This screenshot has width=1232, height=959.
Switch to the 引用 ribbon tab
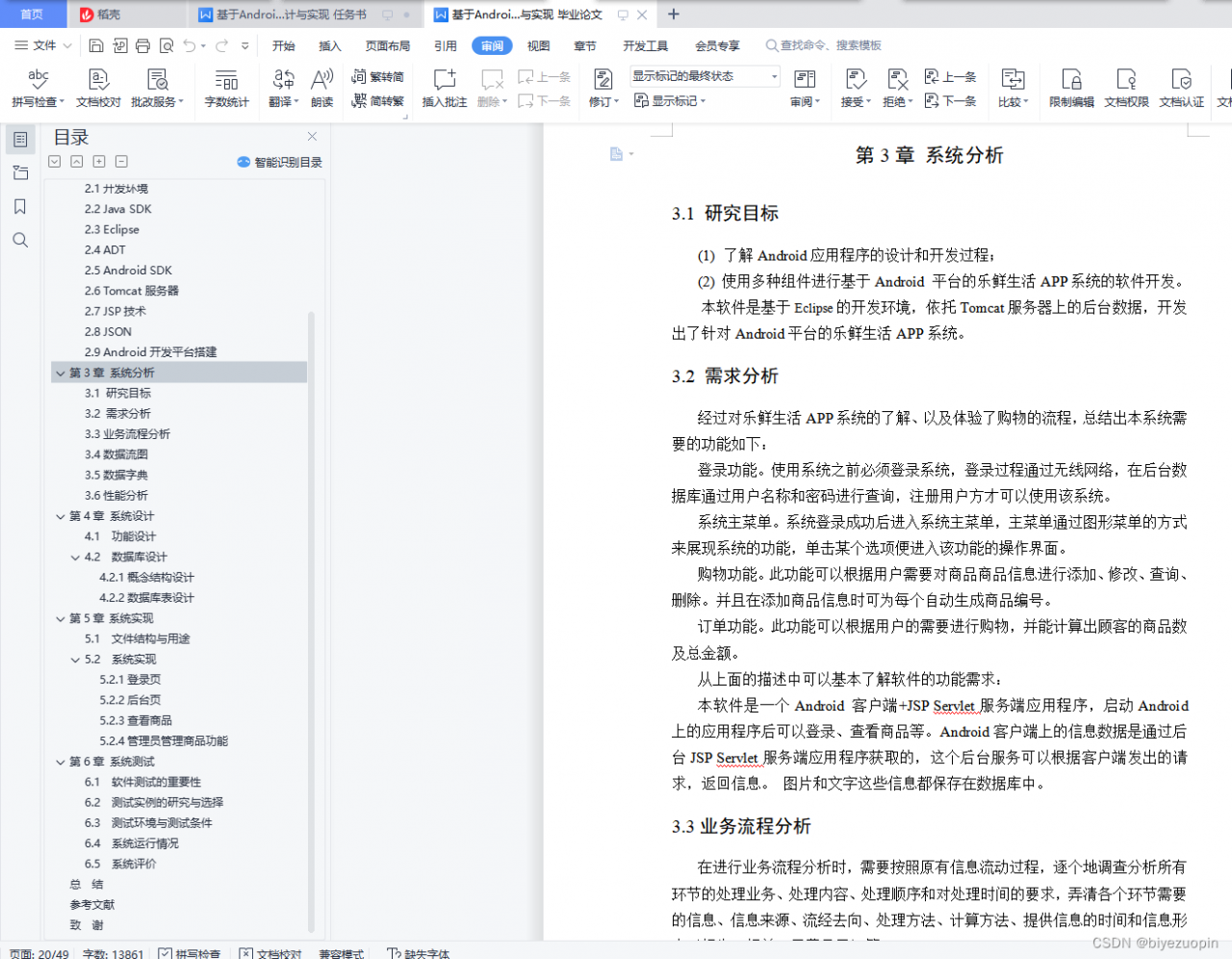tap(445, 45)
